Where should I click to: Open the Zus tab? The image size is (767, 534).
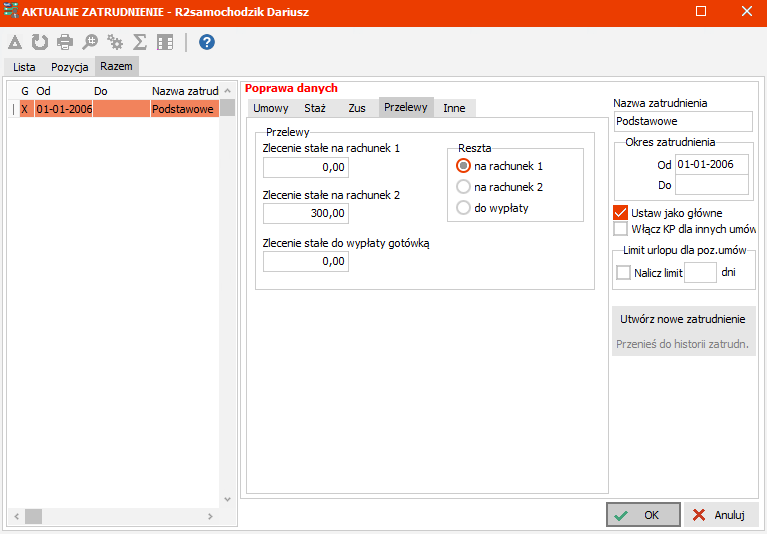tap(357, 108)
